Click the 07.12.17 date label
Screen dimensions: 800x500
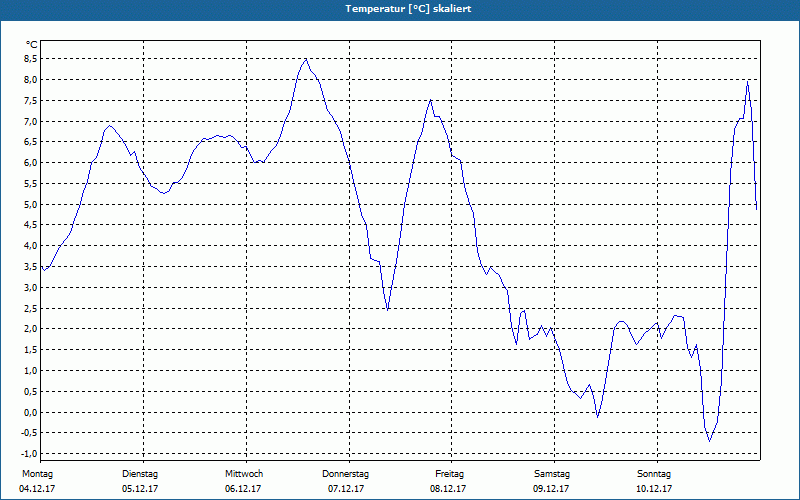pos(346,489)
